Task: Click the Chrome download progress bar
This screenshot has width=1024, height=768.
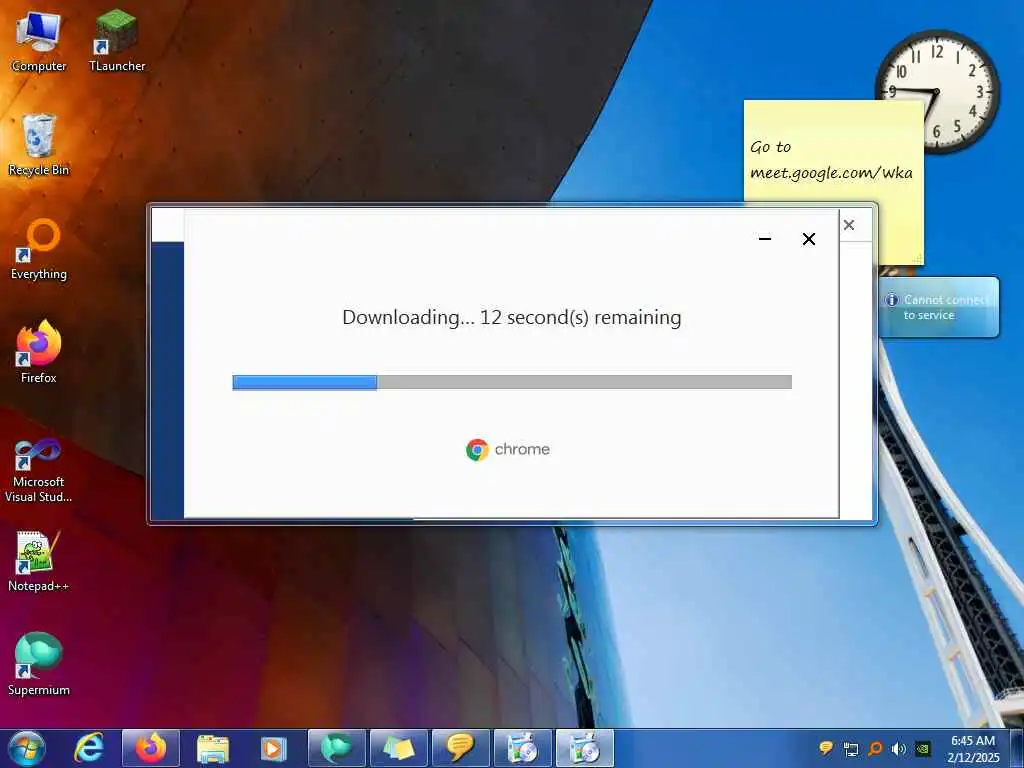Action: [512, 382]
